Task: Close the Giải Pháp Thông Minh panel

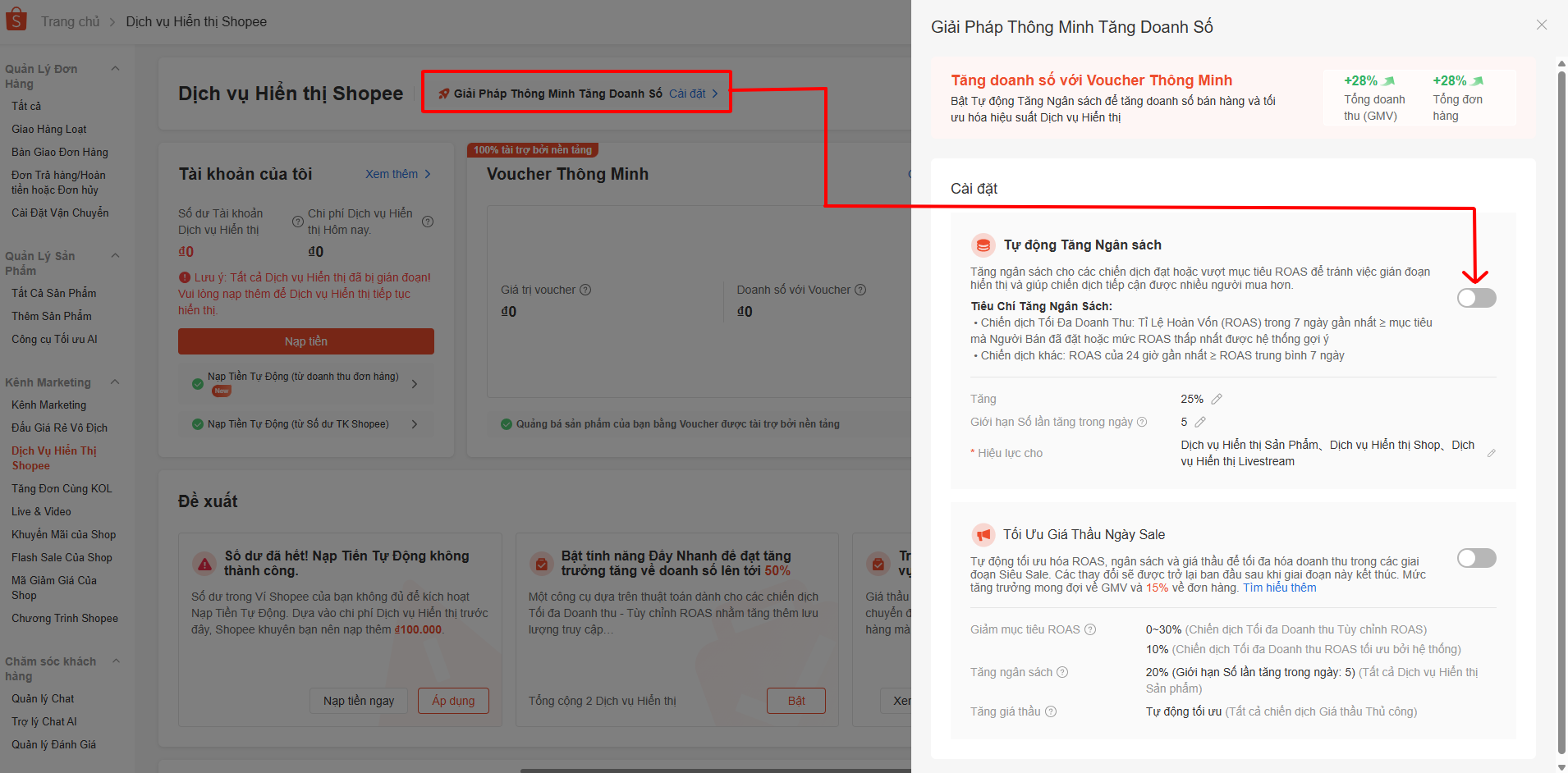Action: (x=1541, y=25)
